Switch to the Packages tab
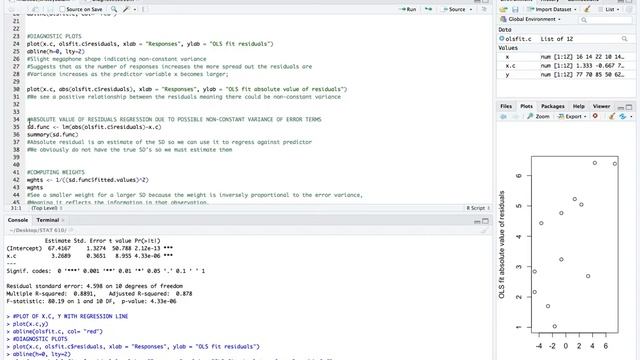640x360 pixels. (x=553, y=106)
